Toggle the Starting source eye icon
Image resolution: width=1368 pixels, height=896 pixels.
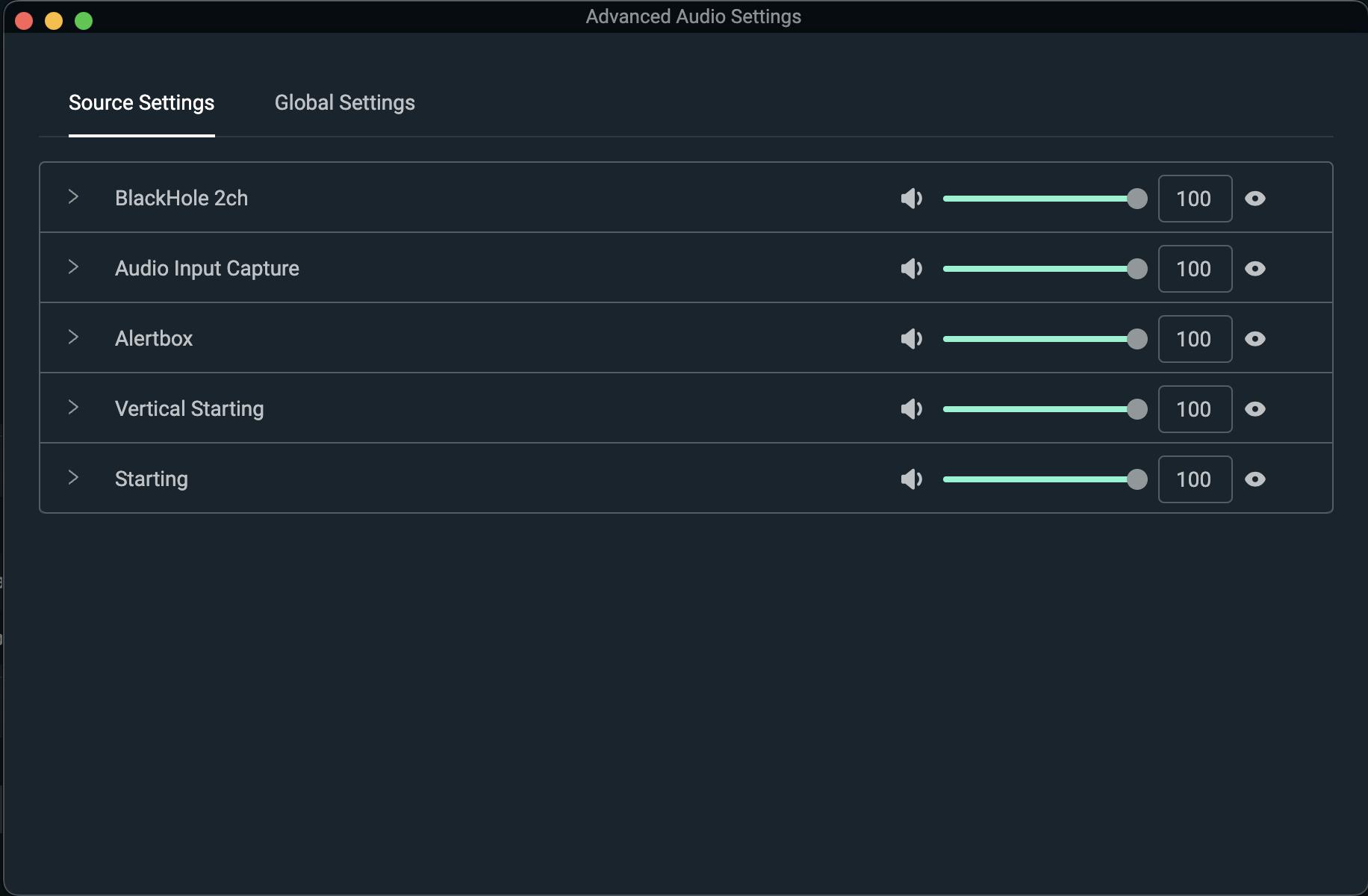coord(1255,479)
